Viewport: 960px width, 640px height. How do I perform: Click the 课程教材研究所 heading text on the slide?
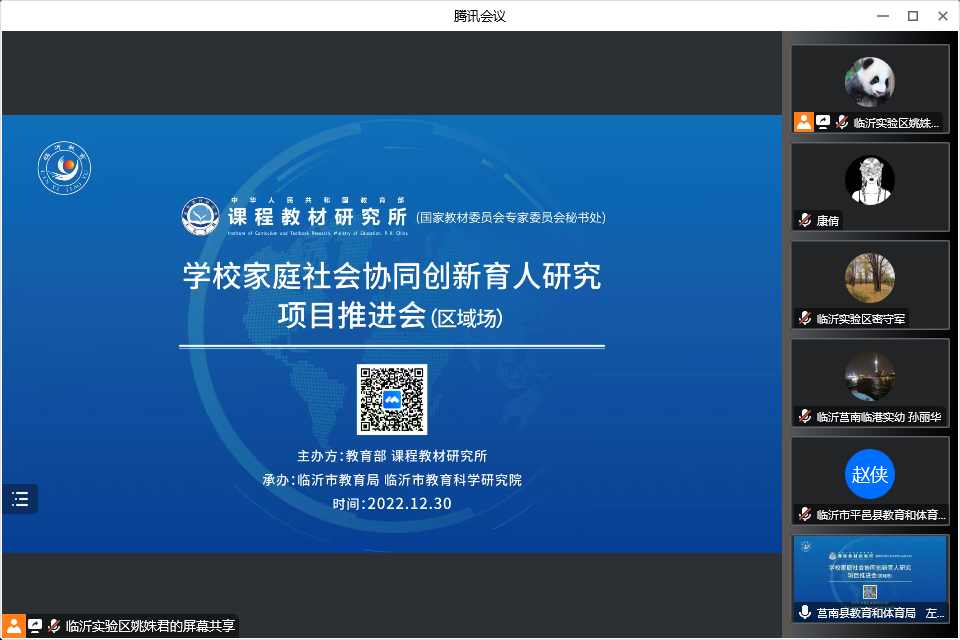point(317,217)
